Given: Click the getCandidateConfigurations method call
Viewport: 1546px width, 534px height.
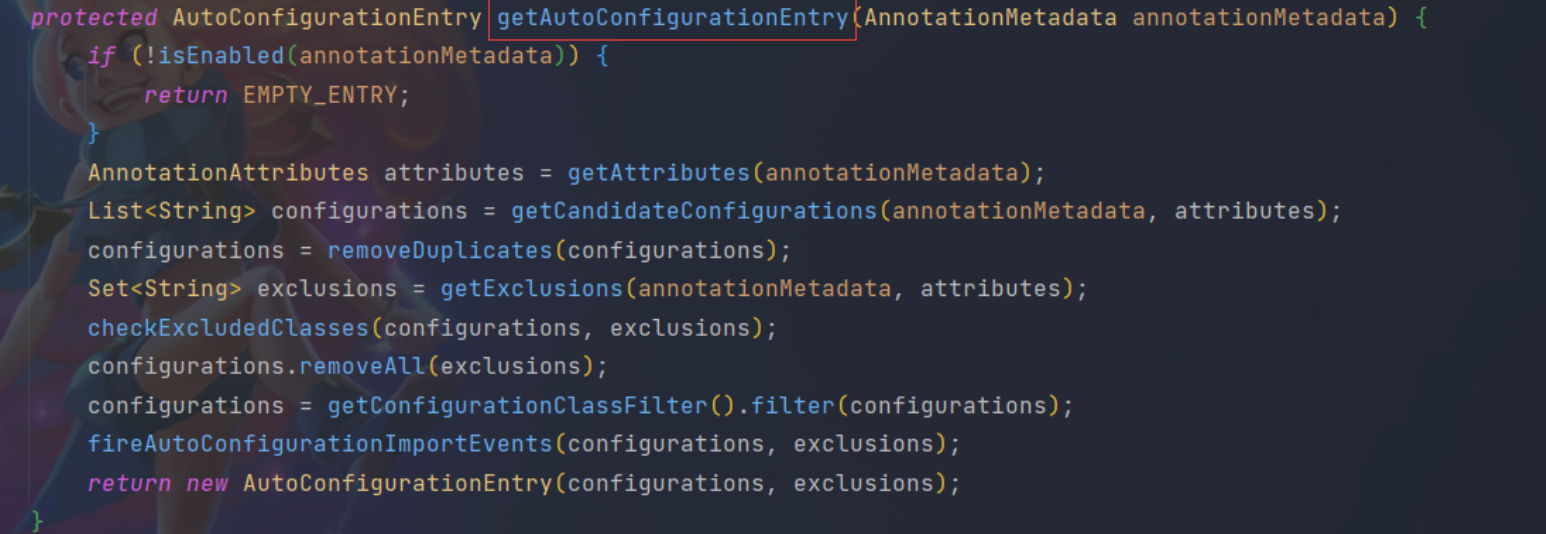Looking at the screenshot, I should point(694,211).
